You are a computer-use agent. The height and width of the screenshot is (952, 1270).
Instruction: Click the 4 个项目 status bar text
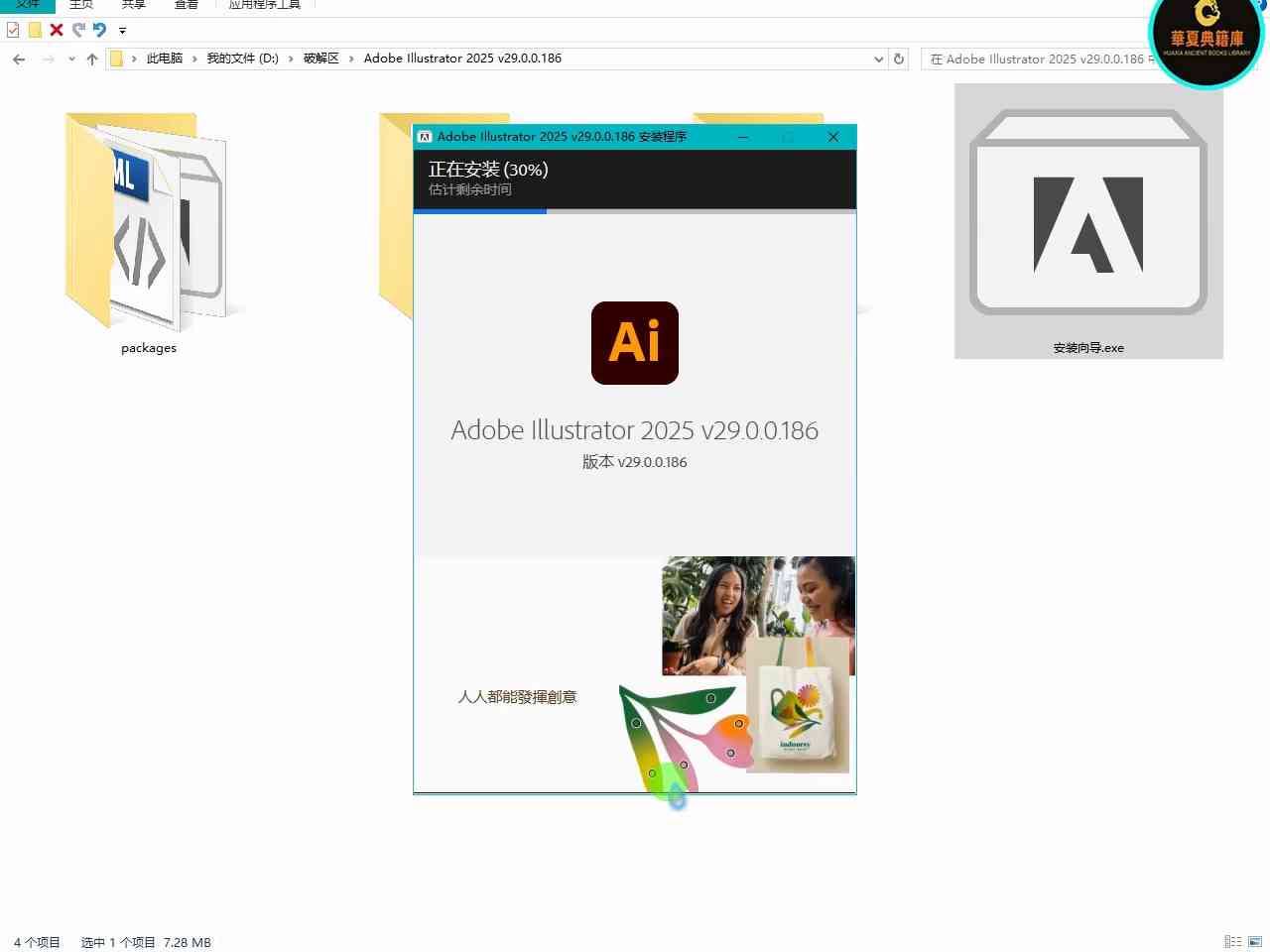coord(37,942)
